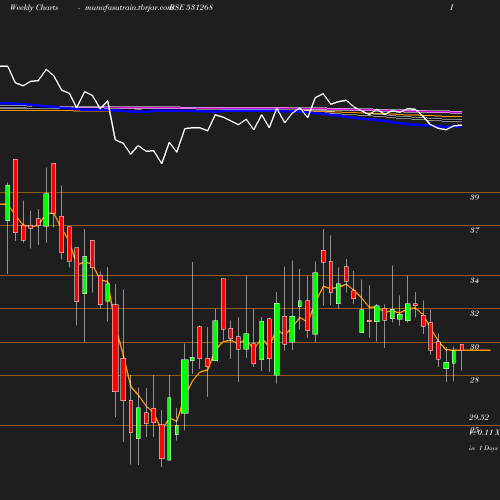500x500 pixels.
Task: Click the munafasutra website watermark text
Action: pos(128,8)
